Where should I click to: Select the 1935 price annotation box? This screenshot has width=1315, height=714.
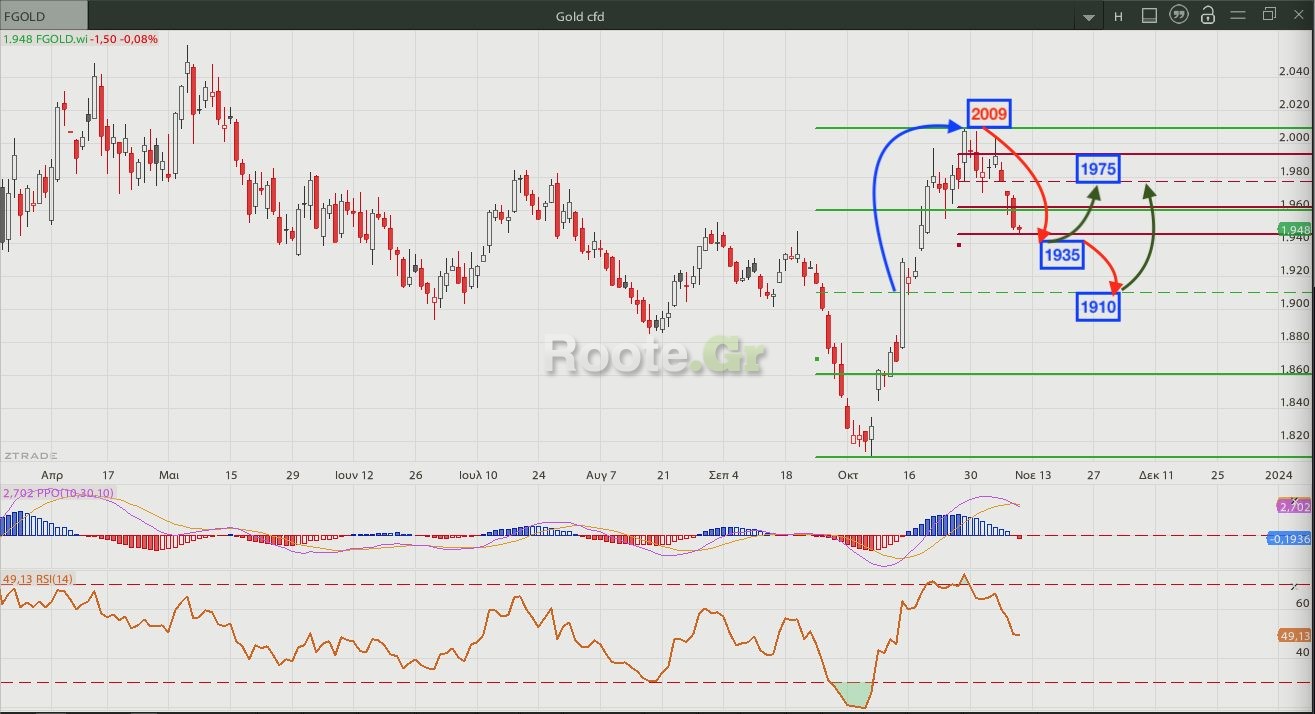point(1061,255)
